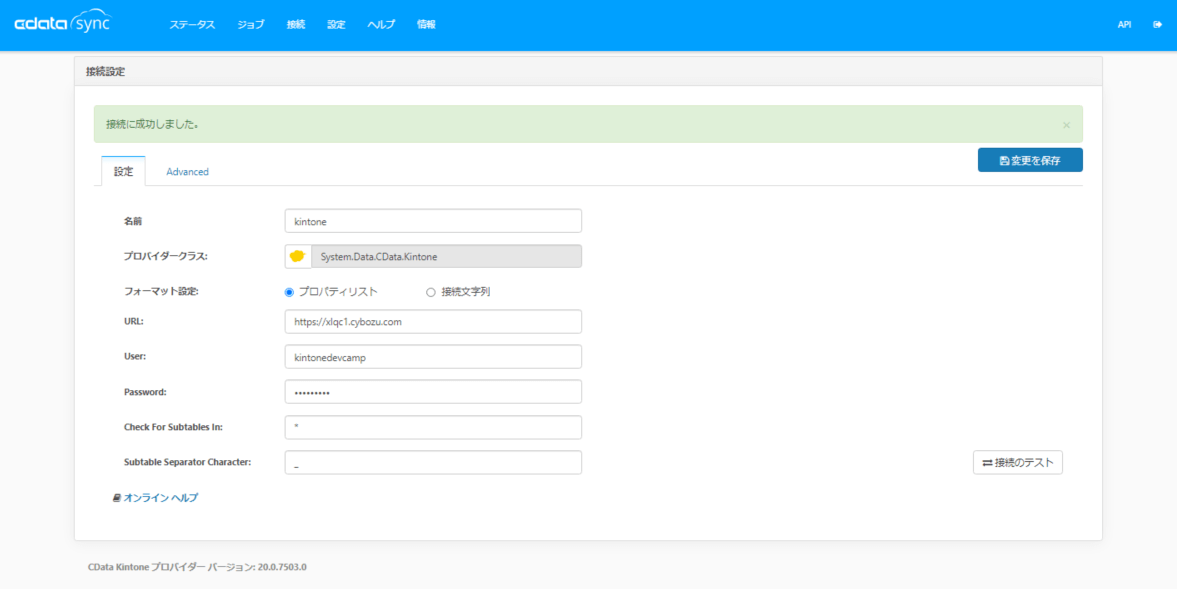Open the 接続 menu
Screen dimensions: 1177x589
pos(296,25)
